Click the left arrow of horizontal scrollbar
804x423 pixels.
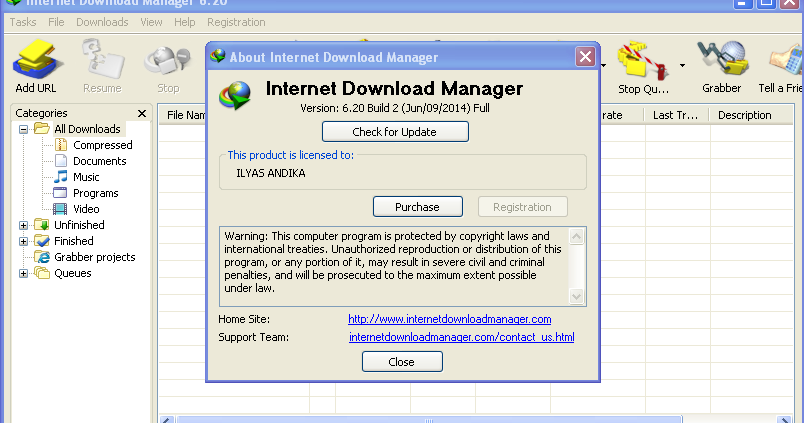pos(166,420)
